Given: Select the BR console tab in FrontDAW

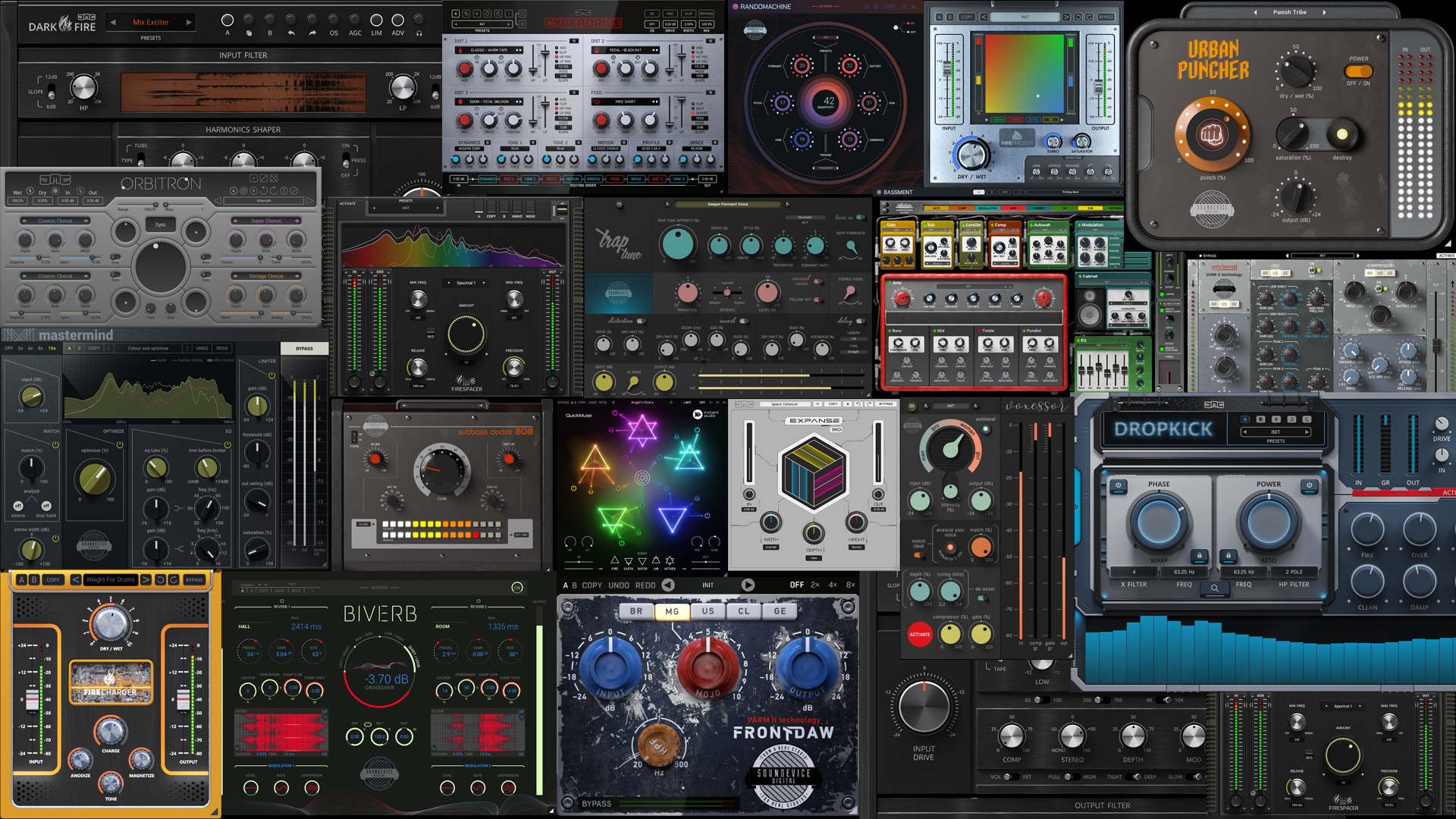Looking at the screenshot, I should 636,611.
